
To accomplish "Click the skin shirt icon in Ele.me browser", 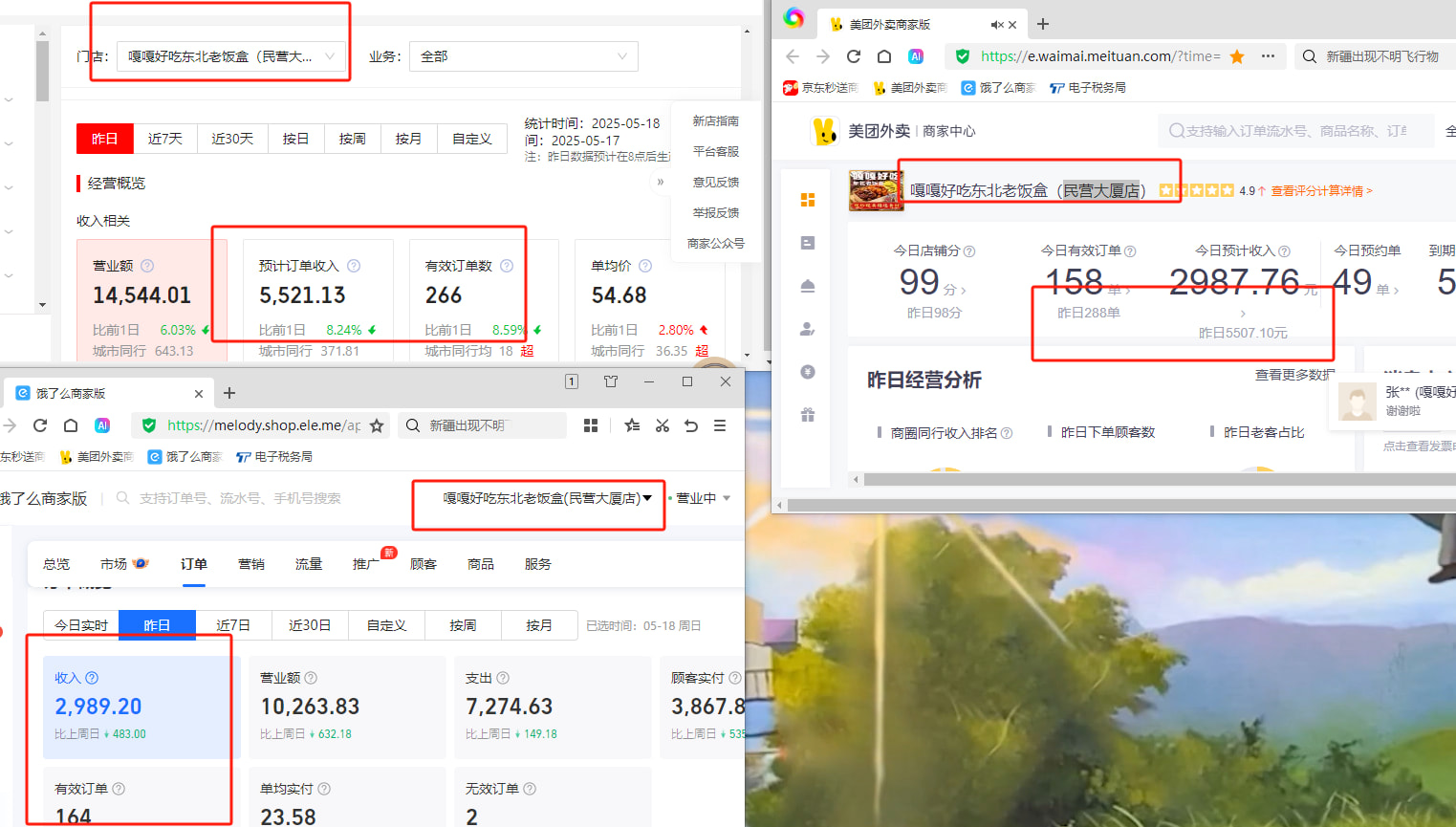I will coord(611,381).
